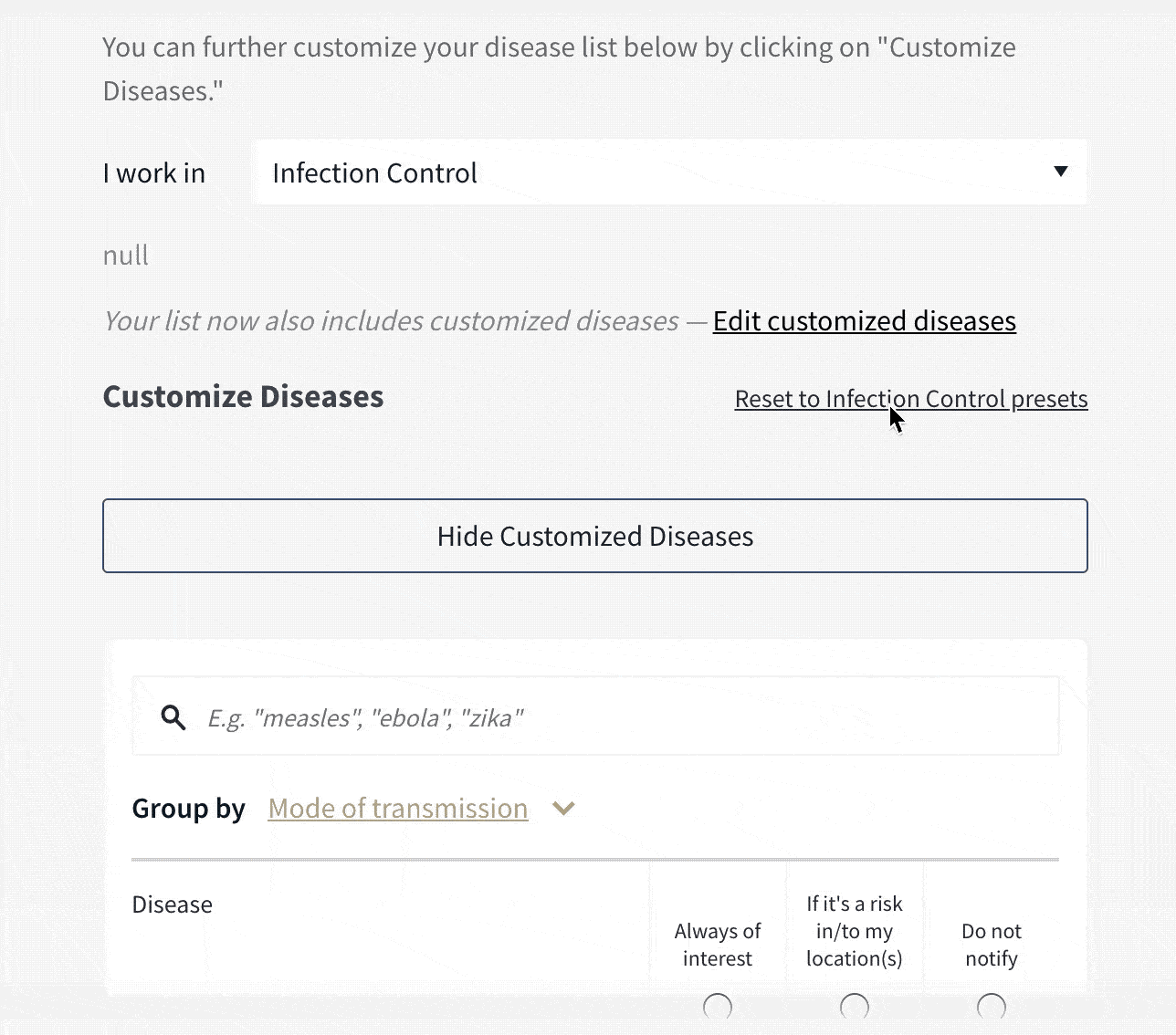Screen dimensions: 1176x1035
Task: Open the Infection Control work field dropdown
Action: click(x=670, y=172)
